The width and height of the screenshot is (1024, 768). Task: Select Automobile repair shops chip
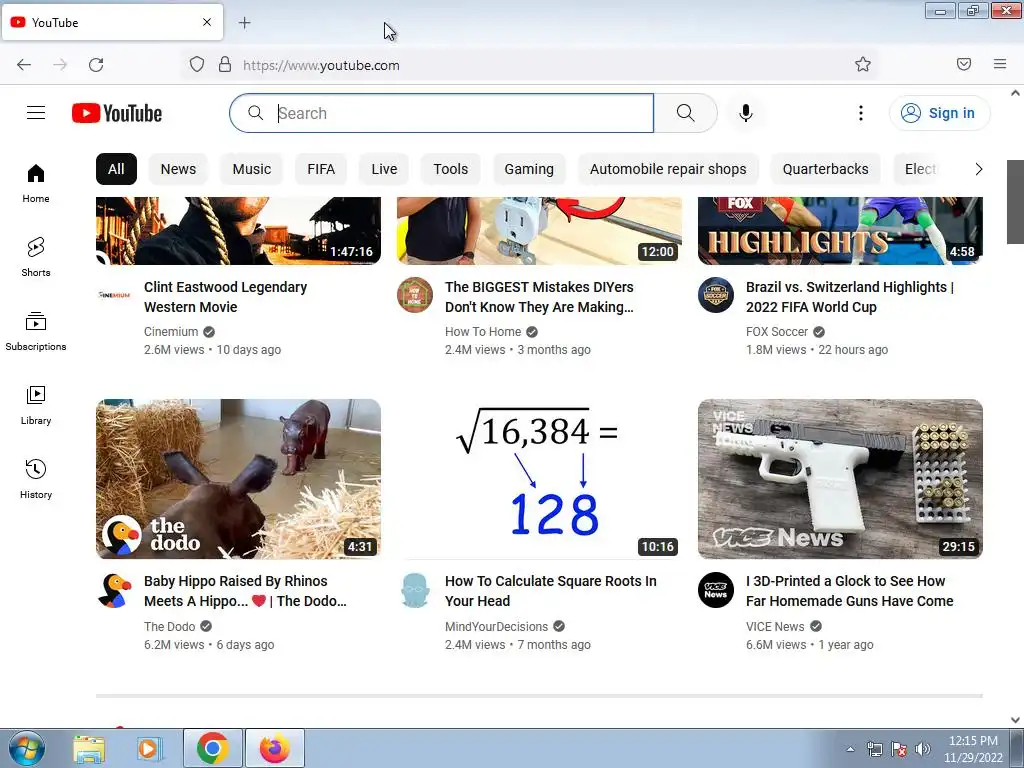(668, 169)
